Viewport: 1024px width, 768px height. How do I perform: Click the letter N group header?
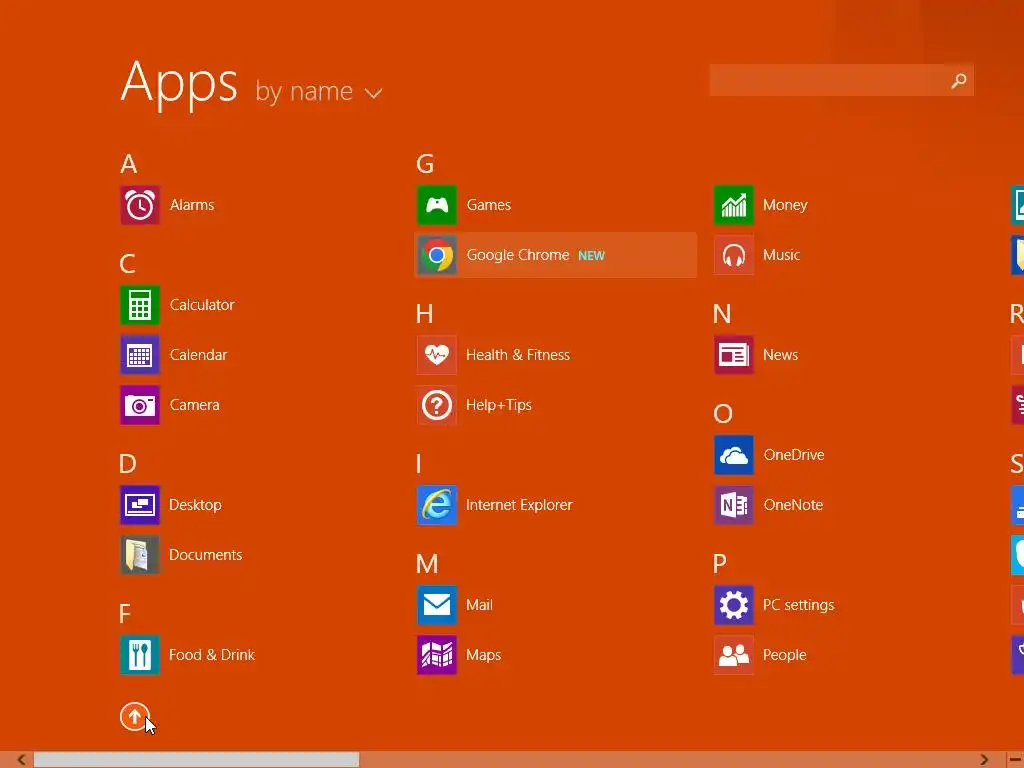(x=722, y=314)
